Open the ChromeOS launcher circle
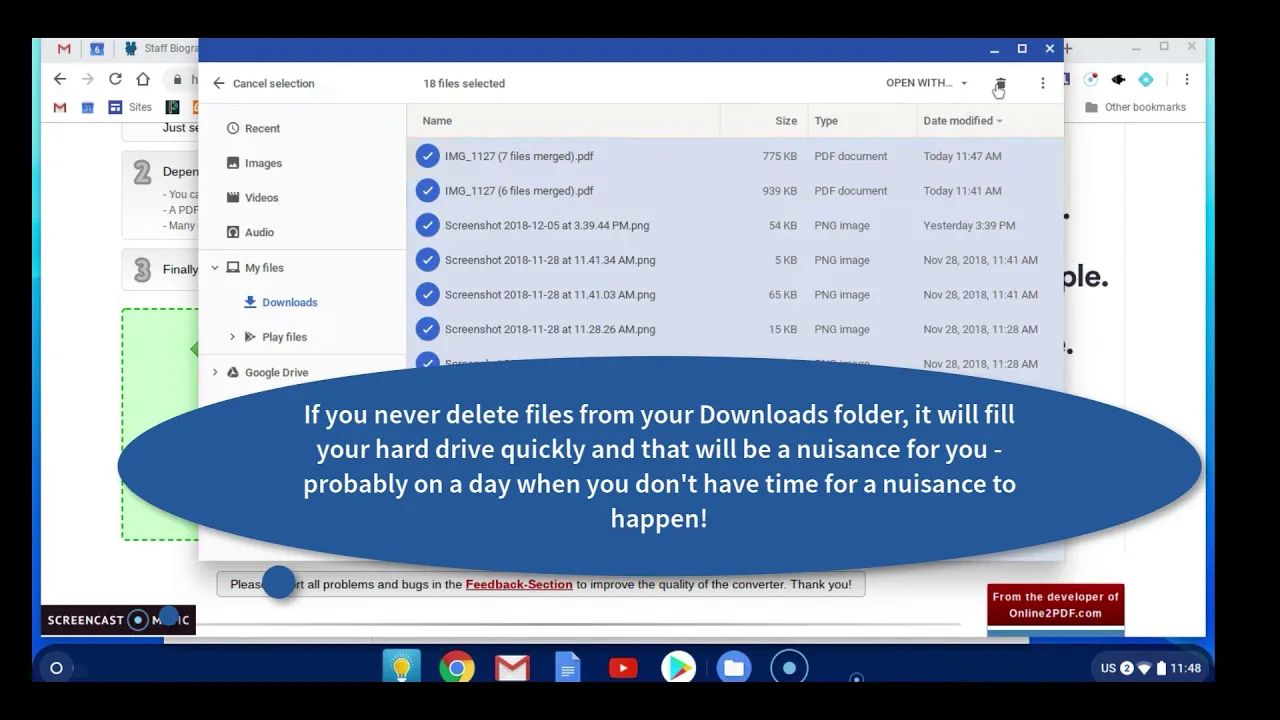The image size is (1280, 720). (56, 668)
